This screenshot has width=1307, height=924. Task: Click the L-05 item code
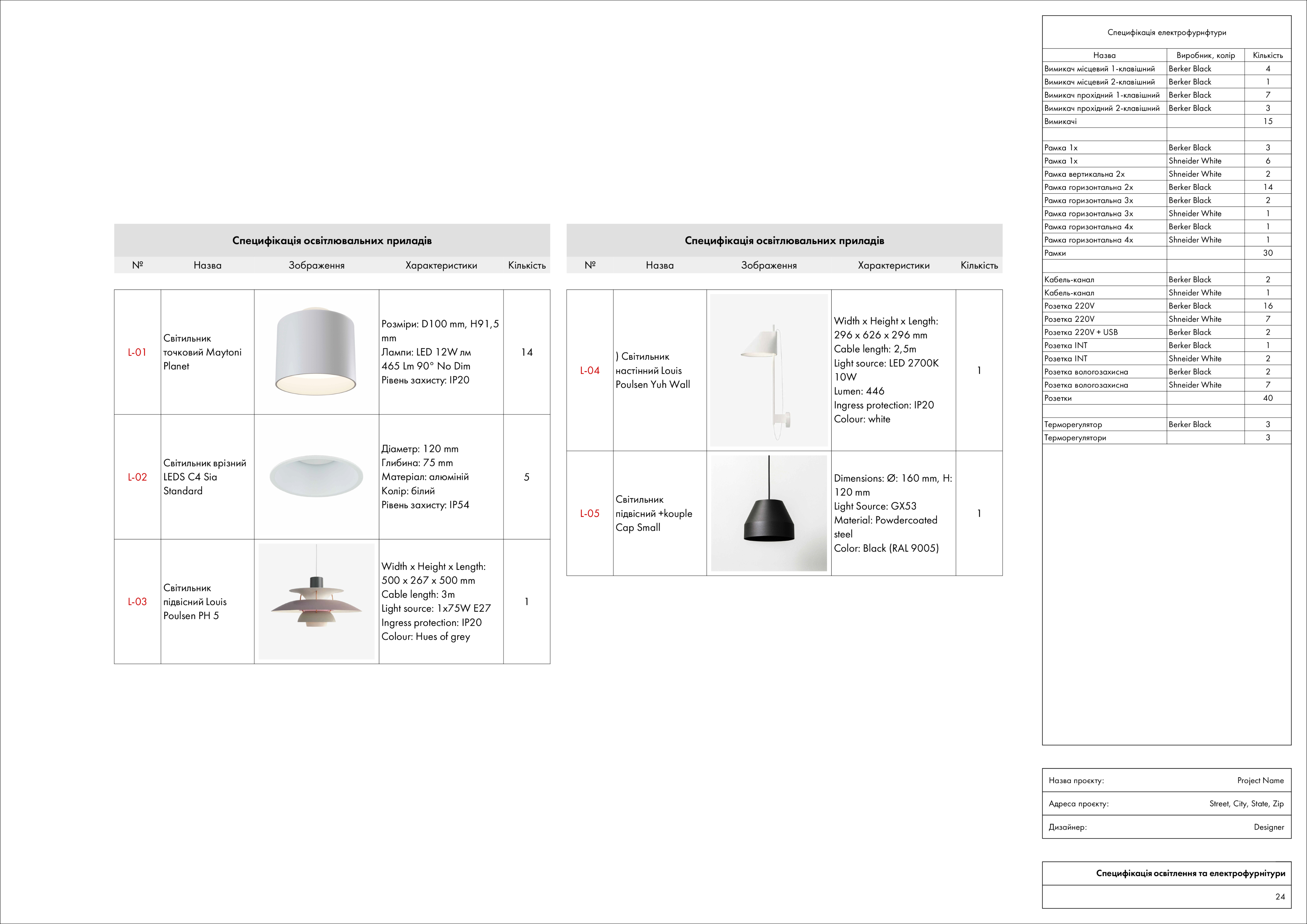click(x=590, y=513)
